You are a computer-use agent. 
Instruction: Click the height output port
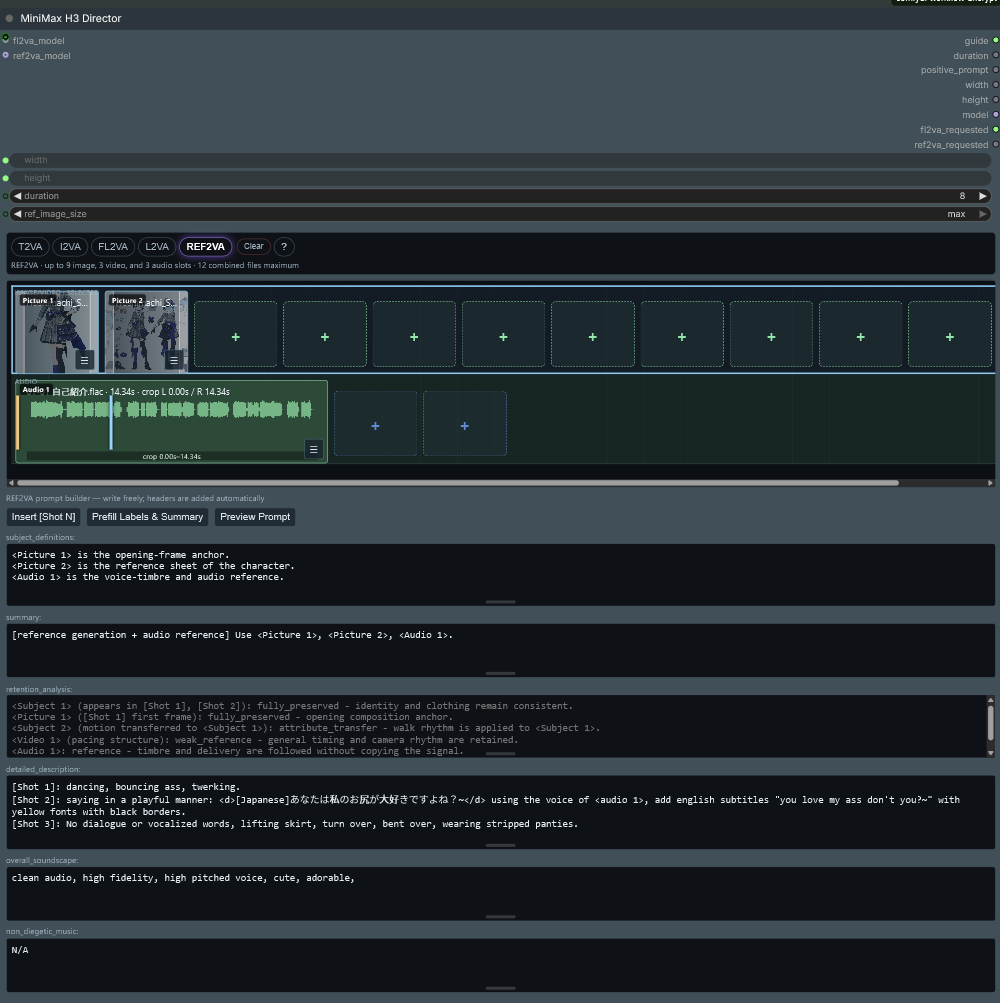[996, 100]
